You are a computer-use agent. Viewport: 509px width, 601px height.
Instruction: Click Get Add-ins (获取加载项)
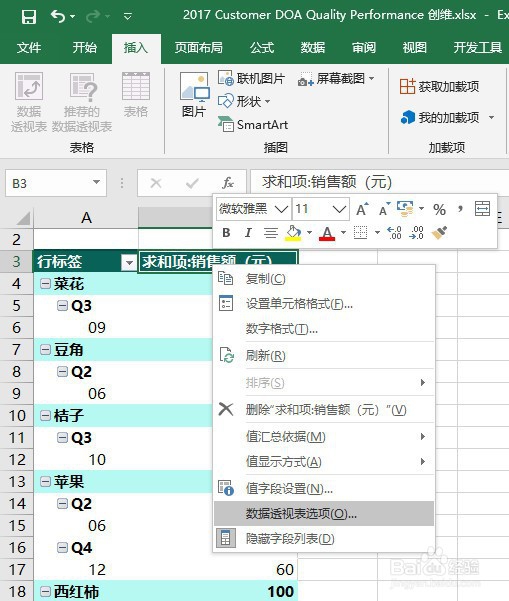[439, 87]
